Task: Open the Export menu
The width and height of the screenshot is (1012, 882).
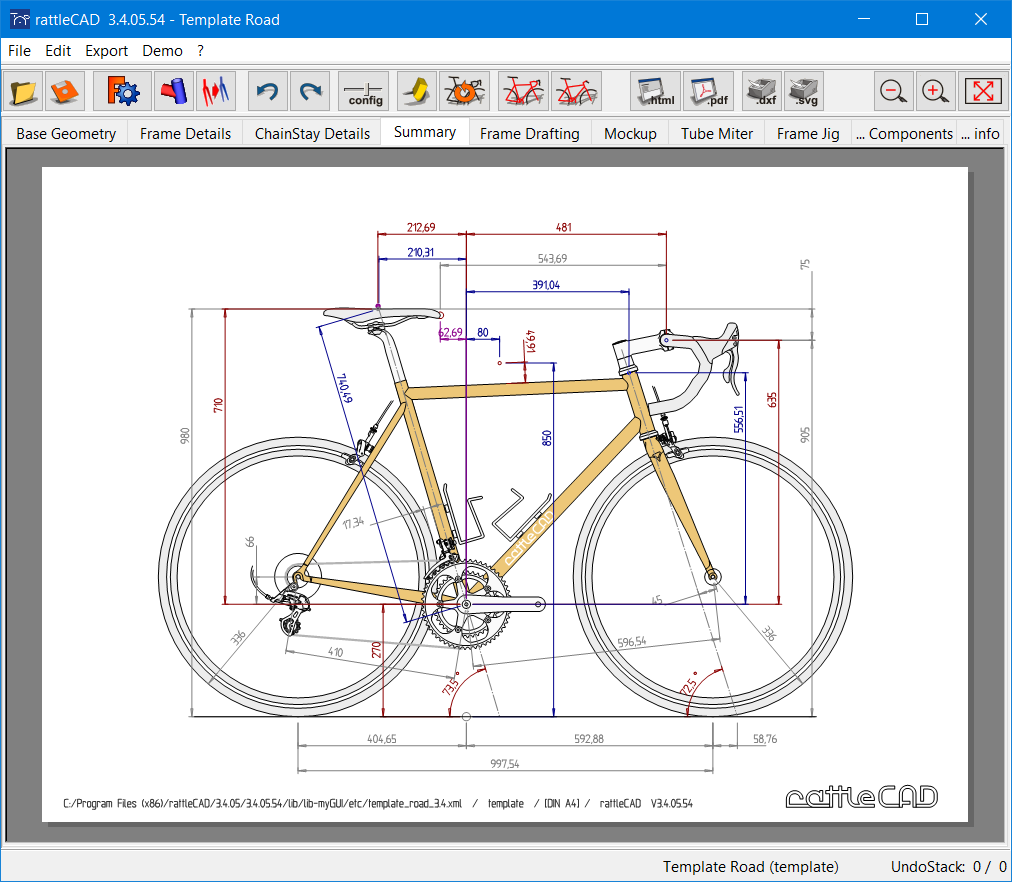Action: 106,51
